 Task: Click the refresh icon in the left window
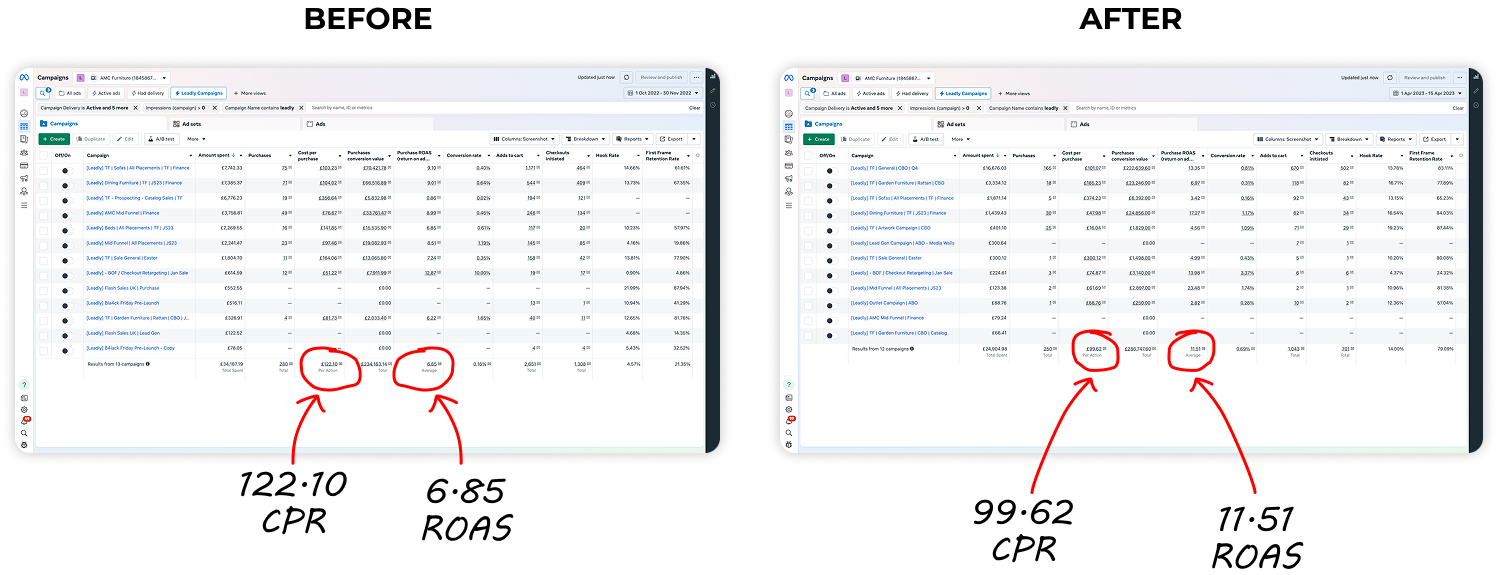[x=626, y=77]
